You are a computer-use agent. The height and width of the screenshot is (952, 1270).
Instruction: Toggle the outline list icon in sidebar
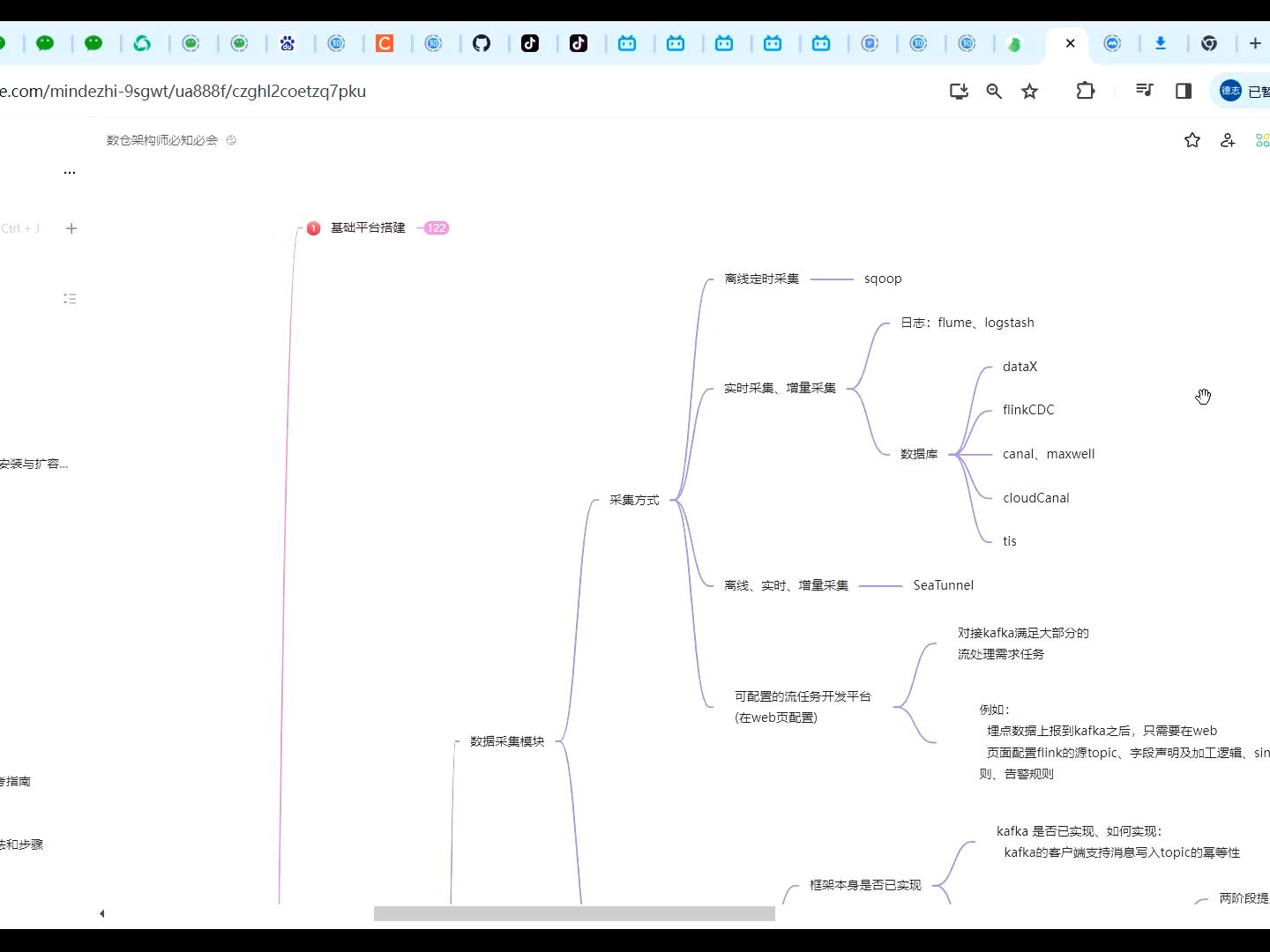click(70, 299)
